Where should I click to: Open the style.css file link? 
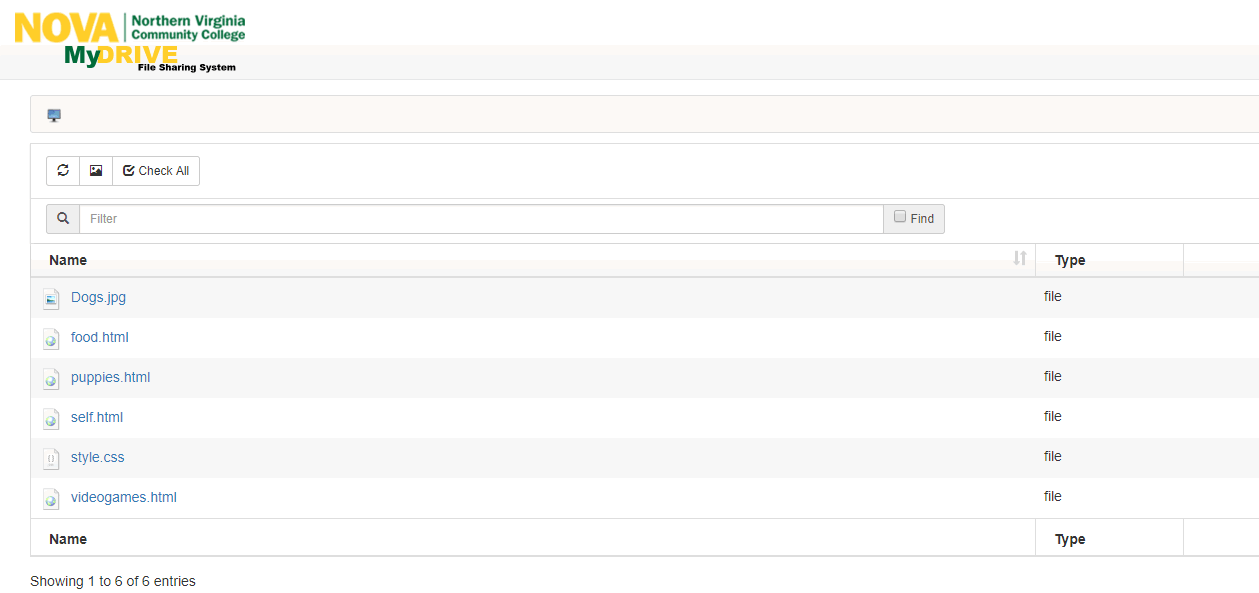tap(97, 457)
